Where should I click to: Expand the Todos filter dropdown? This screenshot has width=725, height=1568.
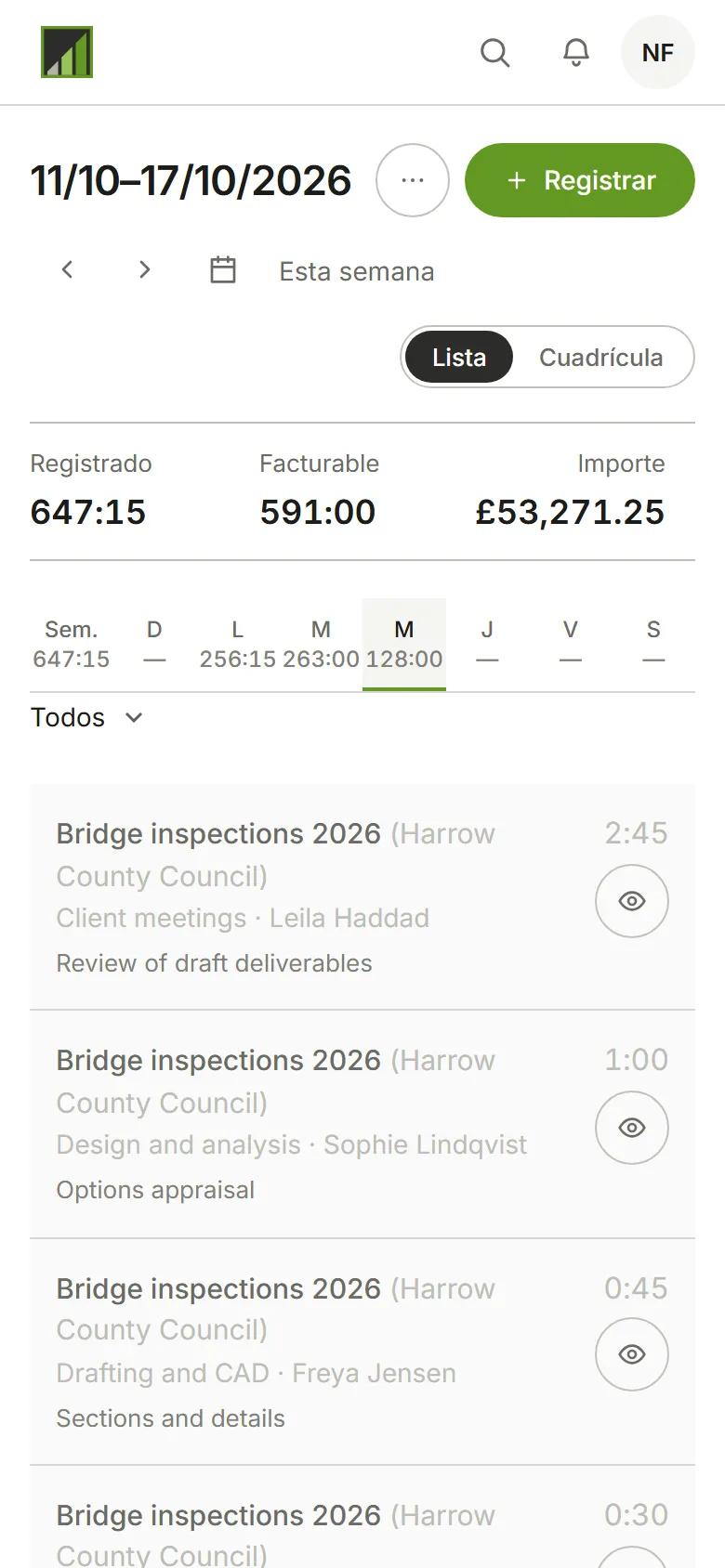click(86, 717)
